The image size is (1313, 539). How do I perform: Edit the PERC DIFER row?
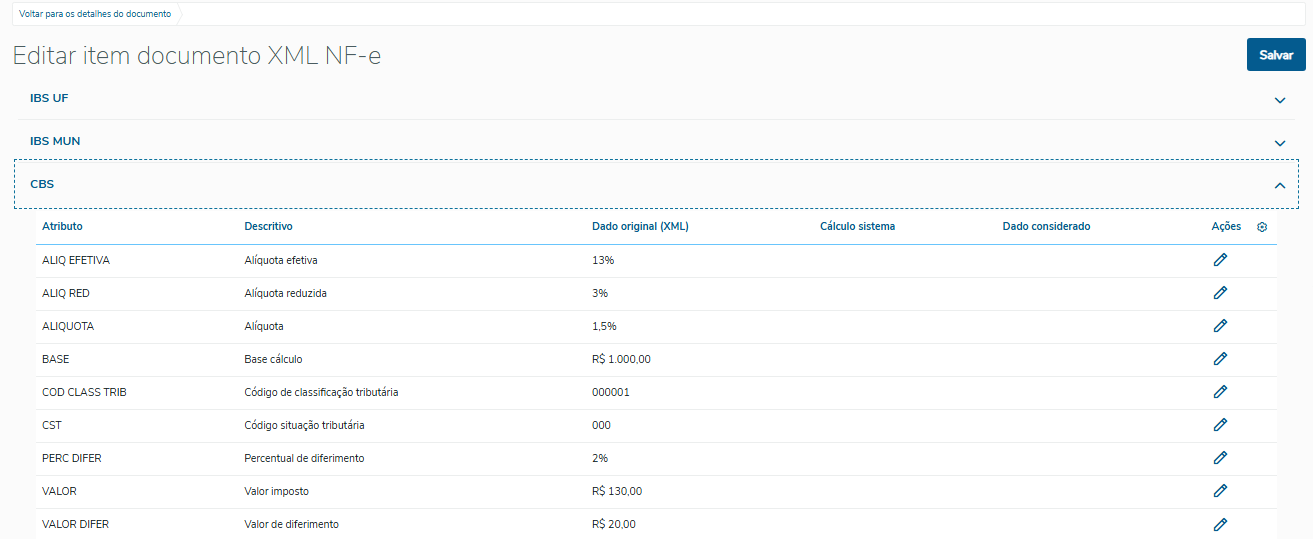[x=1220, y=458]
